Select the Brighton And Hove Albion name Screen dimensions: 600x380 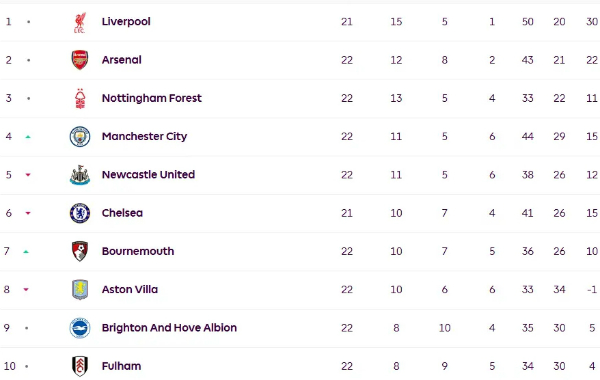169,328
